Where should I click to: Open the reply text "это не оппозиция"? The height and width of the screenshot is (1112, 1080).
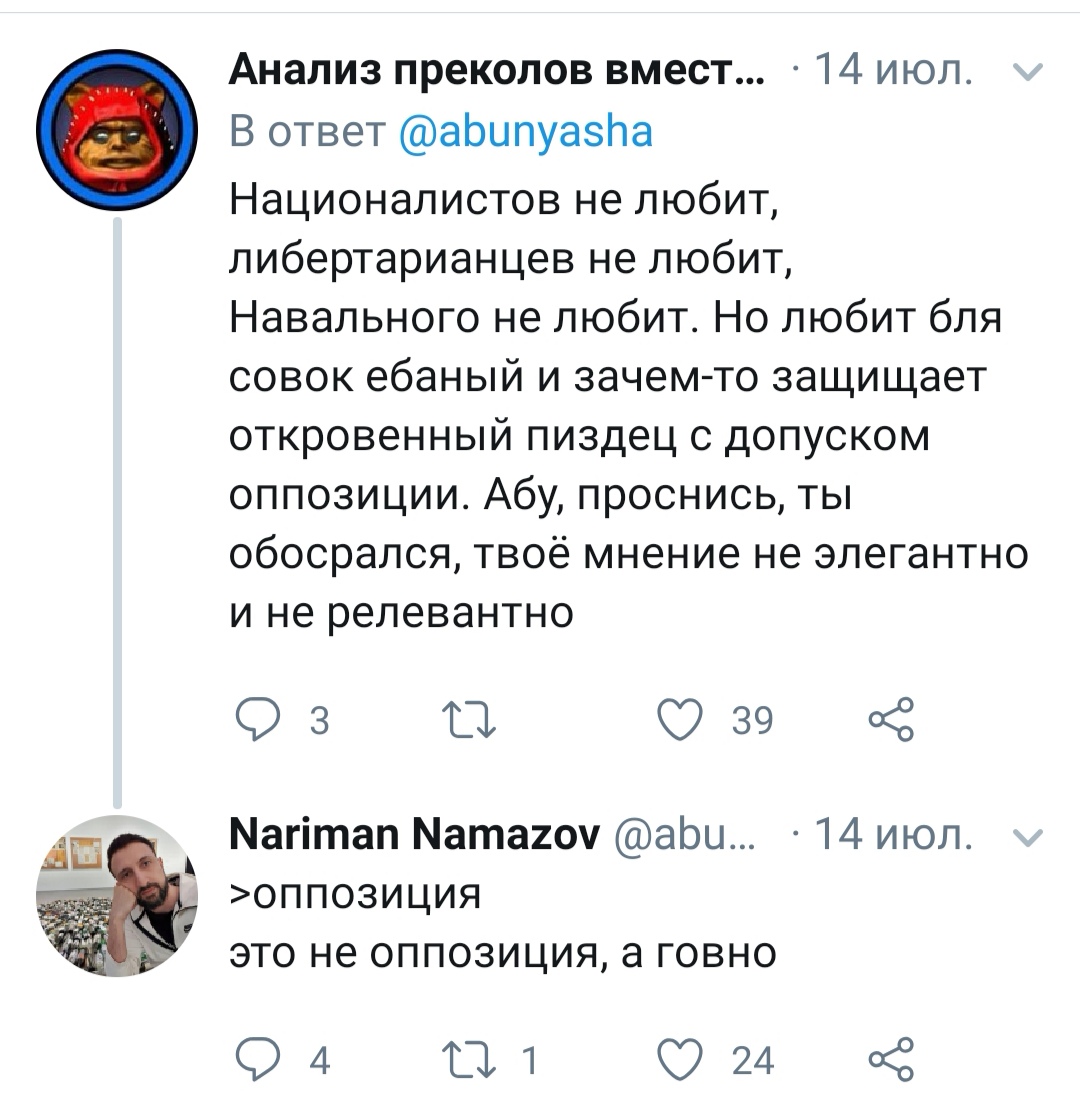click(503, 953)
